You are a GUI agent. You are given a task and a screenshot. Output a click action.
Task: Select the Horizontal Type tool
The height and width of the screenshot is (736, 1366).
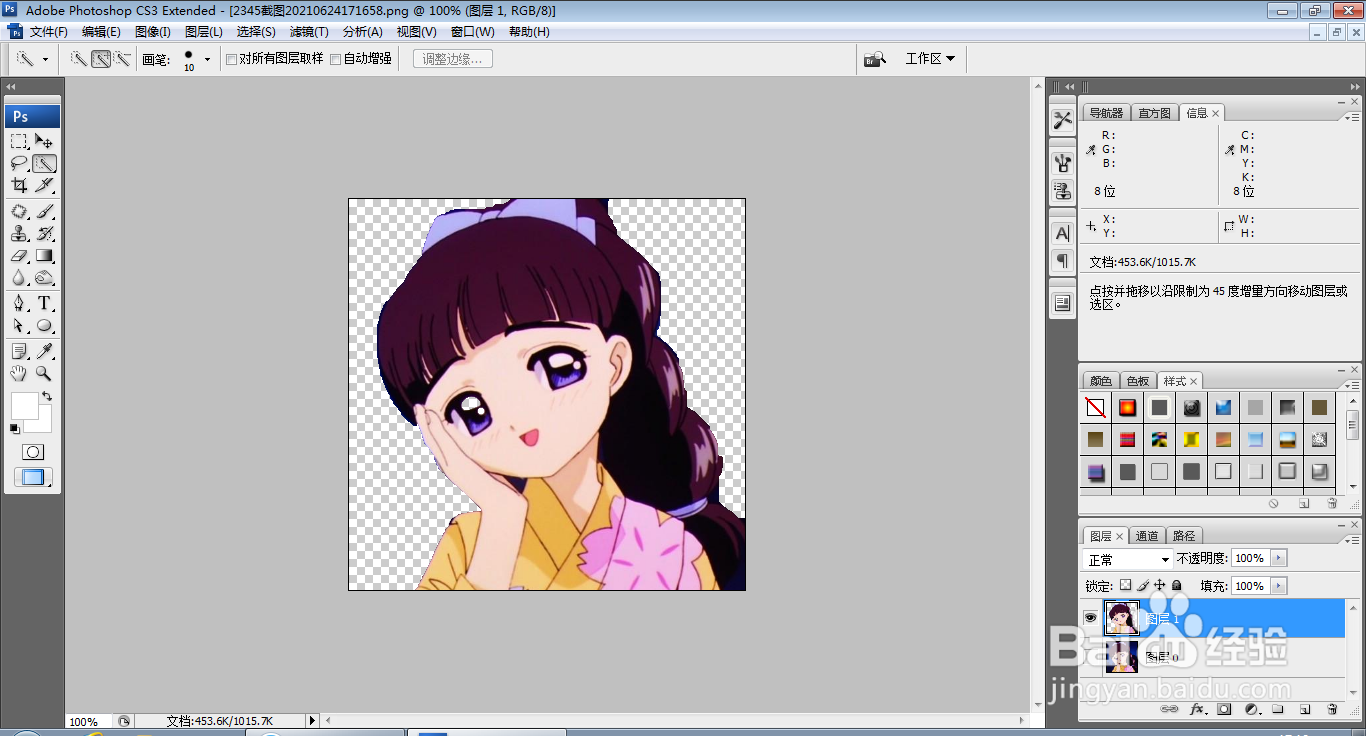(44, 304)
